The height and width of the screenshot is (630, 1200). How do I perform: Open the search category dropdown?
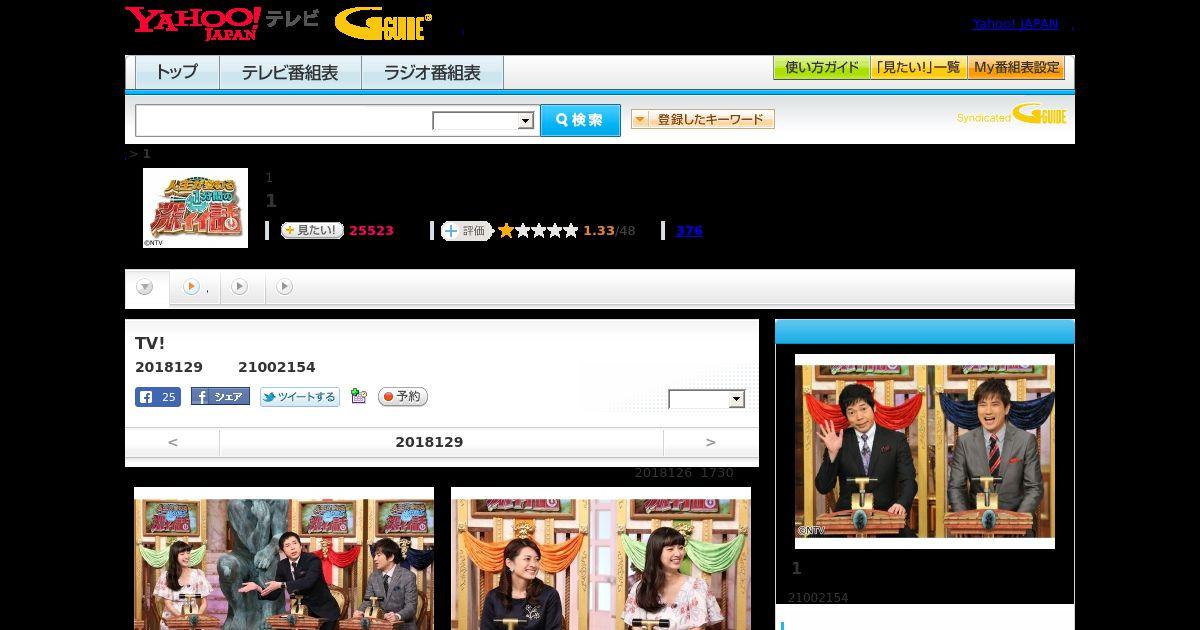(x=483, y=121)
